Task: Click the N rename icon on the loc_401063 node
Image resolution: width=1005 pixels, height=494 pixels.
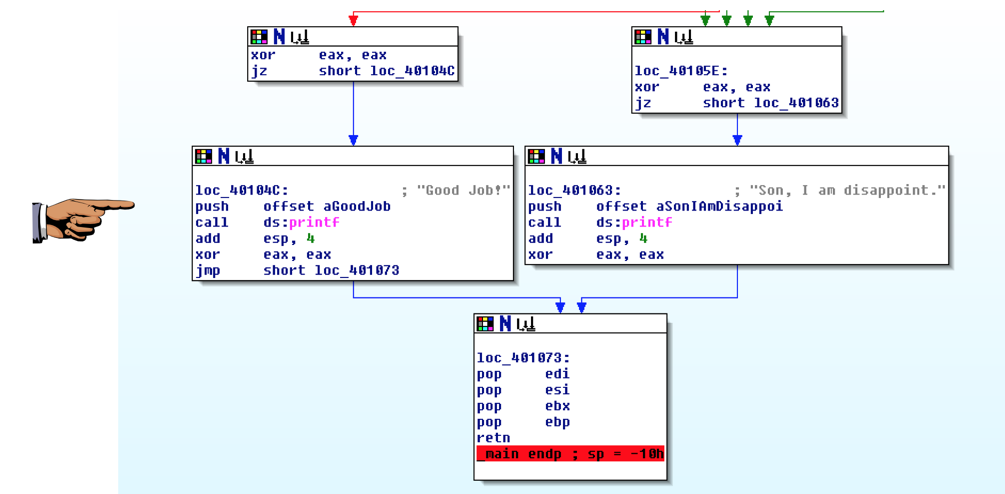Action: pyautogui.click(x=557, y=156)
